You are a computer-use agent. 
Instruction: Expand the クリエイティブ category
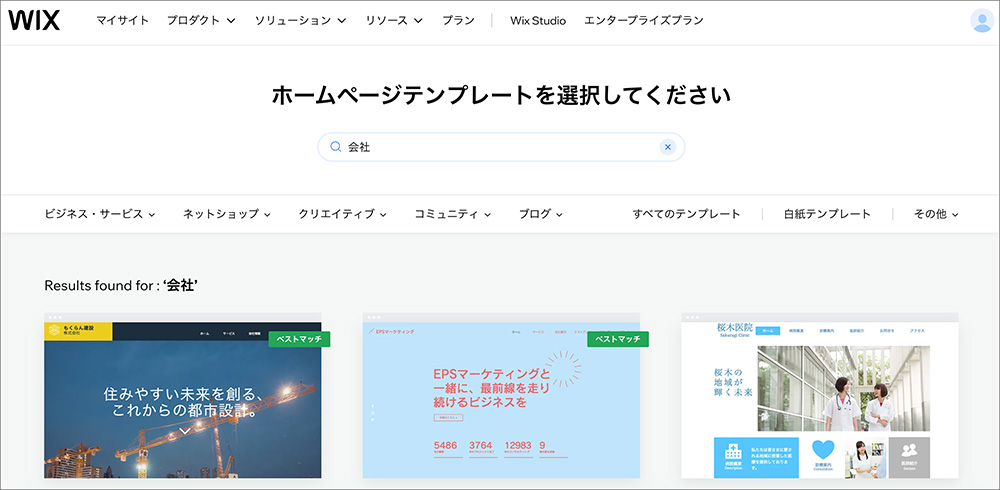click(x=342, y=214)
